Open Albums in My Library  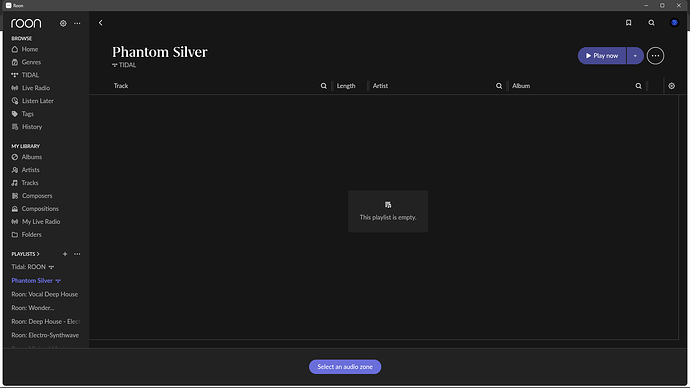pyautogui.click(x=27, y=157)
